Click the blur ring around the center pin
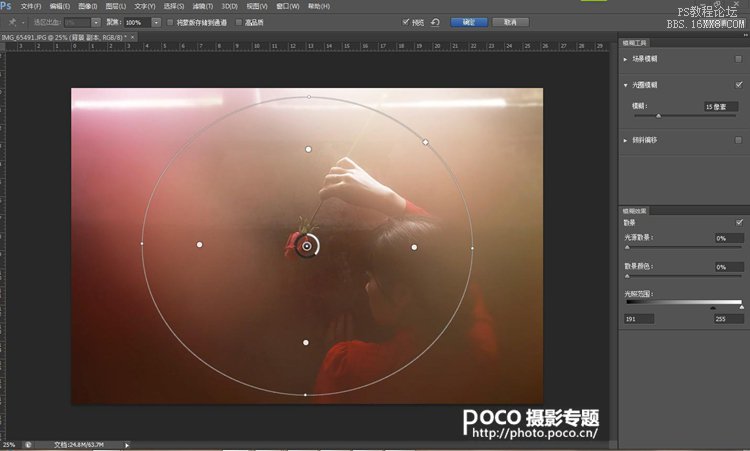Viewport: 750px width, 451px height. pos(307,246)
